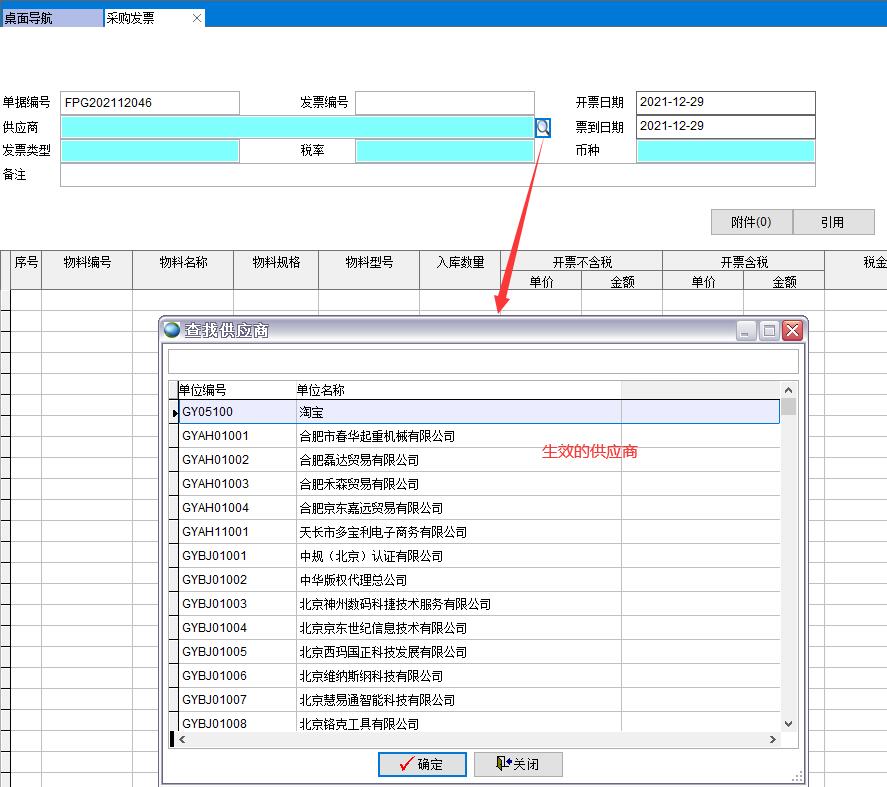This screenshot has height=787, width=887.
Task: Select supplier row 合肥磊达贸易有限公司
Action: [x=359, y=460]
